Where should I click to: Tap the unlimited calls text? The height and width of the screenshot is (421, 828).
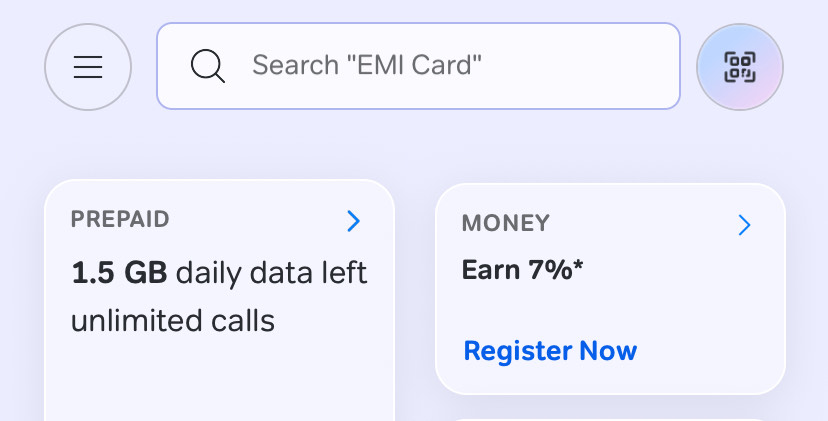tap(173, 321)
